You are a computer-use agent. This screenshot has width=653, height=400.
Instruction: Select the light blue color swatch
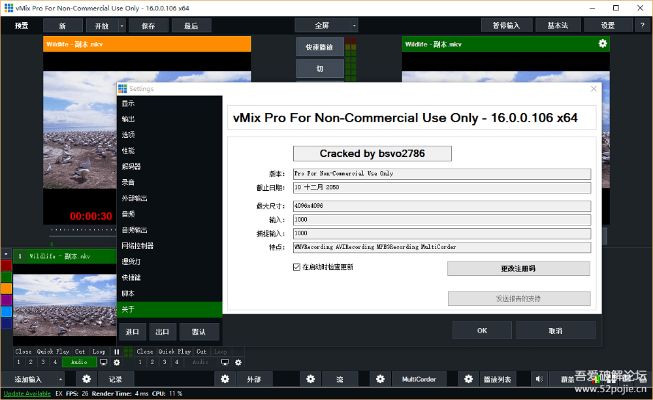click(x=6, y=311)
